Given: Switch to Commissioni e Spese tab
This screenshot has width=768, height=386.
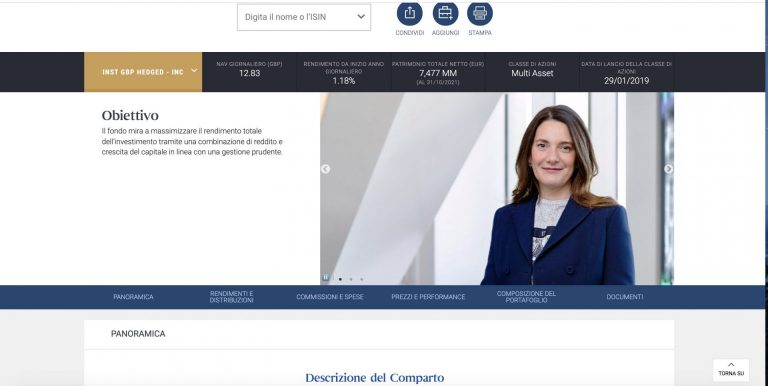Looking at the screenshot, I should [x=330, y=297].
